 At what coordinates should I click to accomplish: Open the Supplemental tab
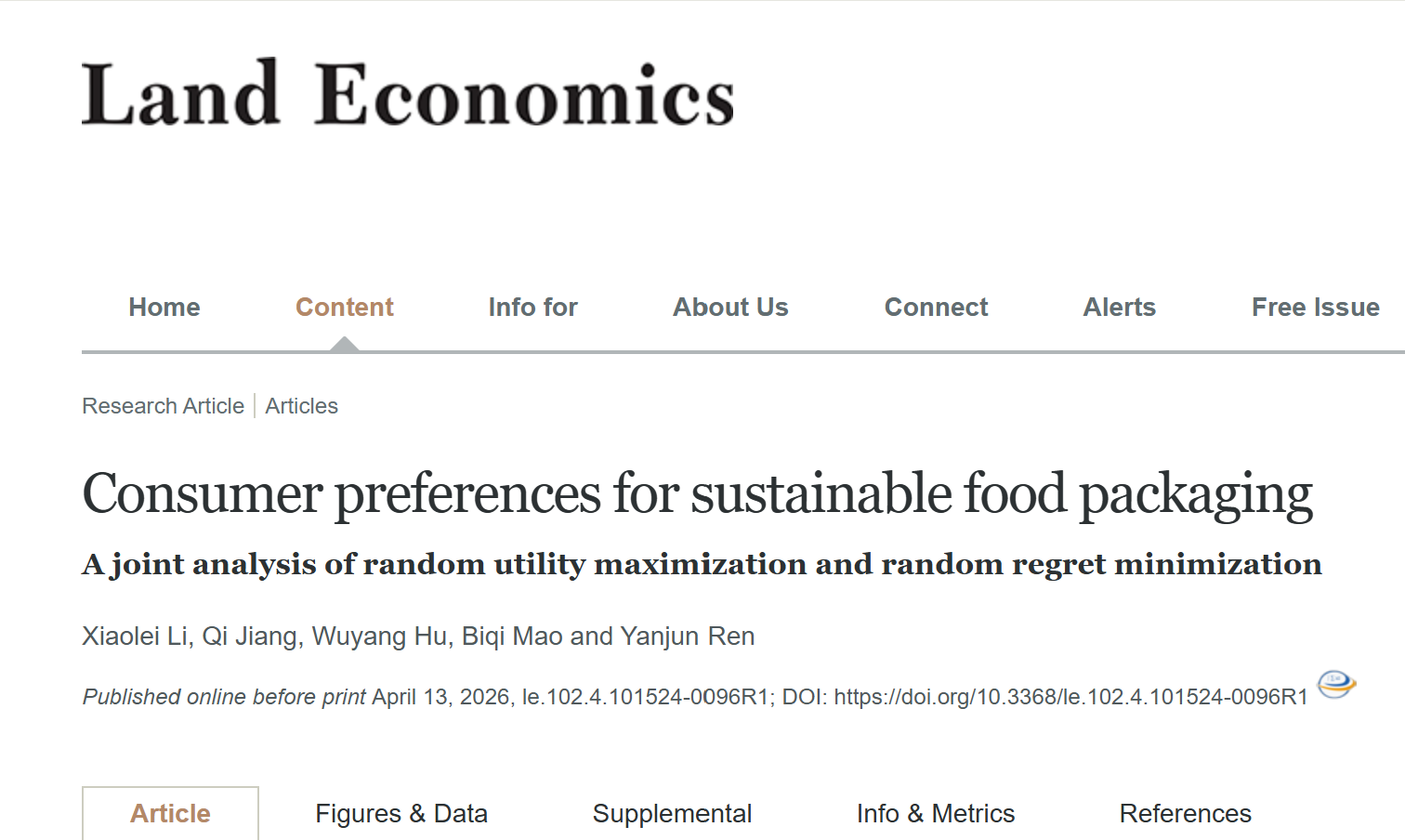tap(672, 814)
